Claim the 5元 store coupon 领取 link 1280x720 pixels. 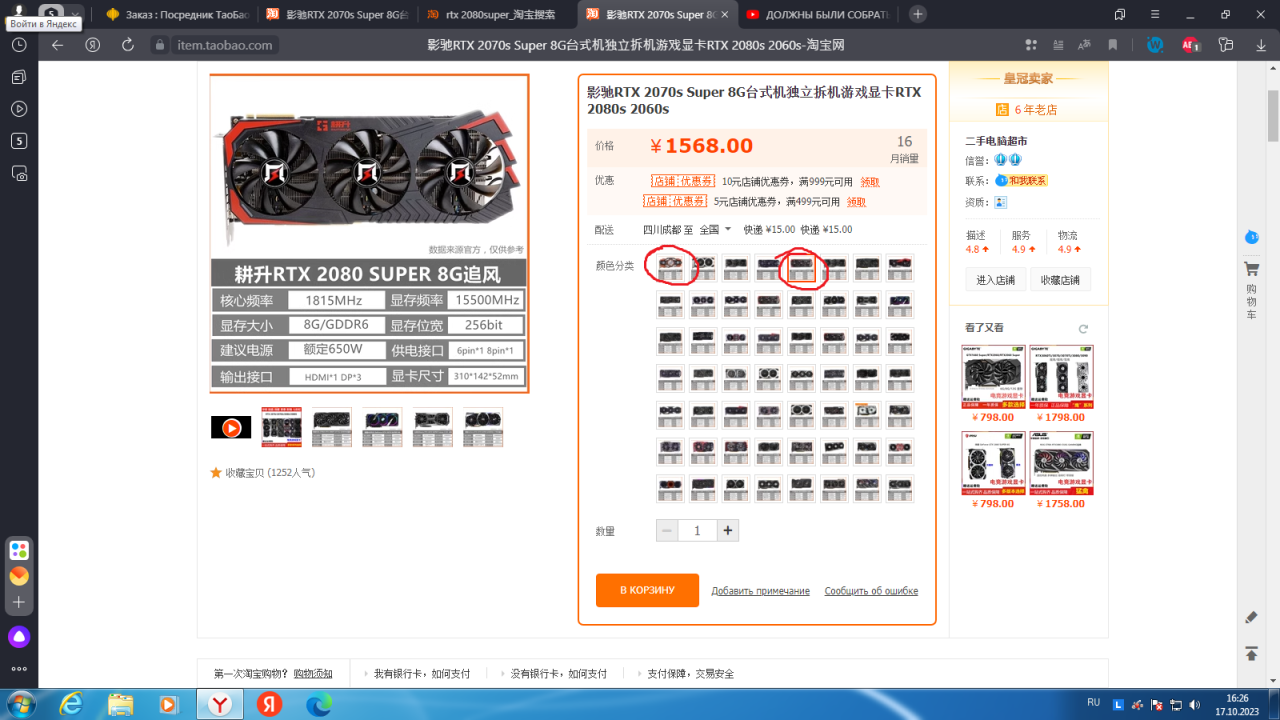(x=856, y=202)
